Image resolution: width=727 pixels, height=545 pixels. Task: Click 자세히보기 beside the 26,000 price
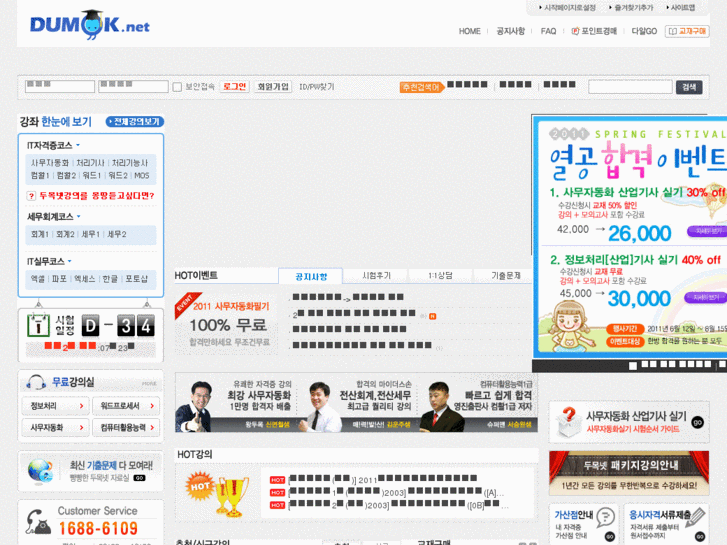[708, 231]
